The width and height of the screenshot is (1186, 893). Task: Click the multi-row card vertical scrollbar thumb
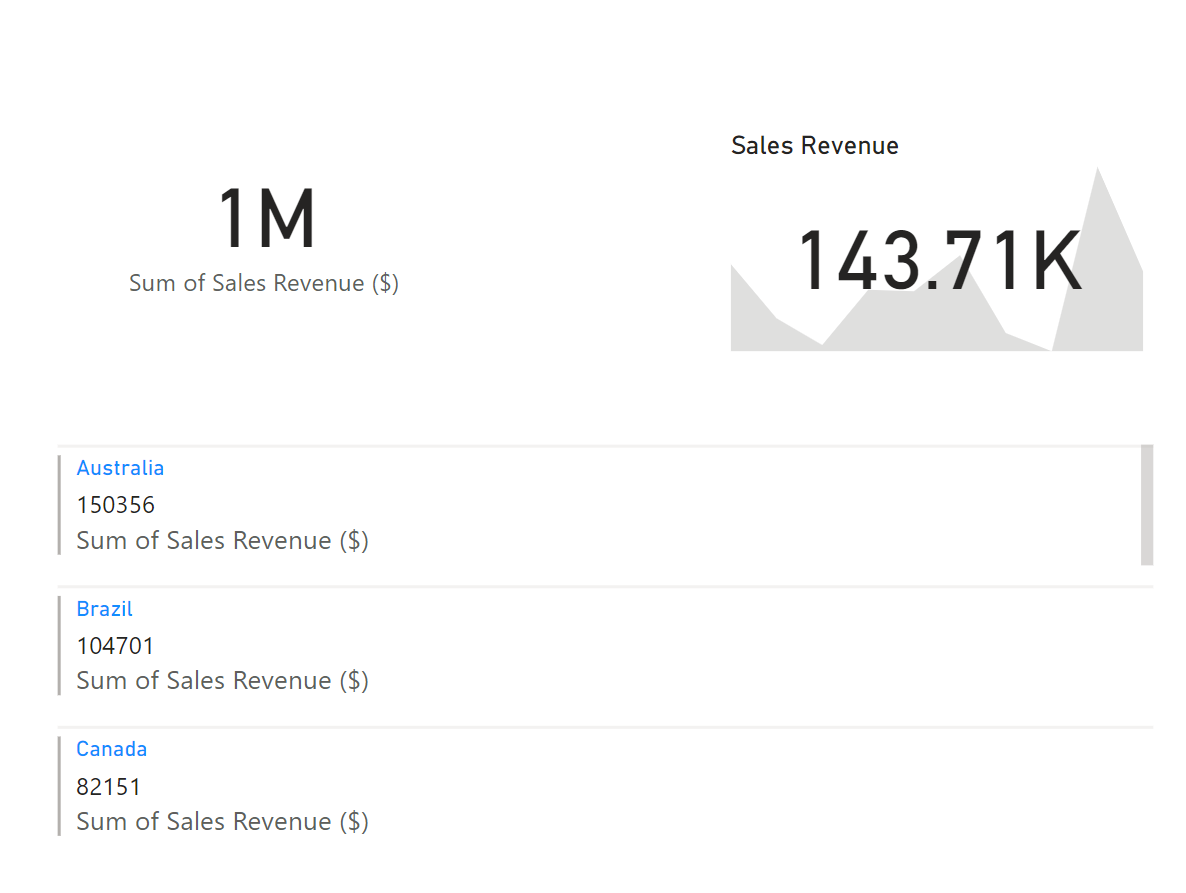coord(1146,505)
